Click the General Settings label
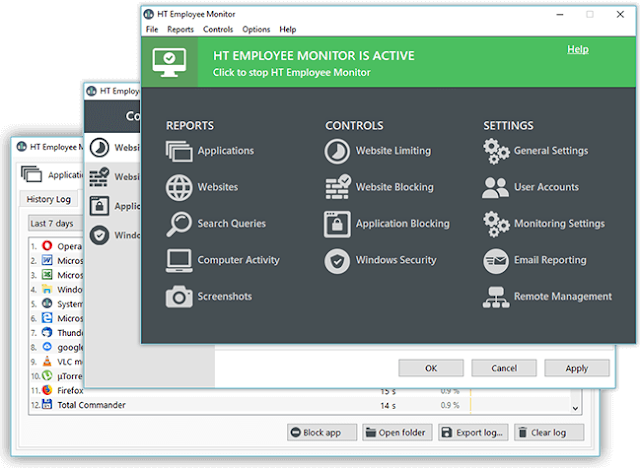640x468 pixels. tap(551, 151)
